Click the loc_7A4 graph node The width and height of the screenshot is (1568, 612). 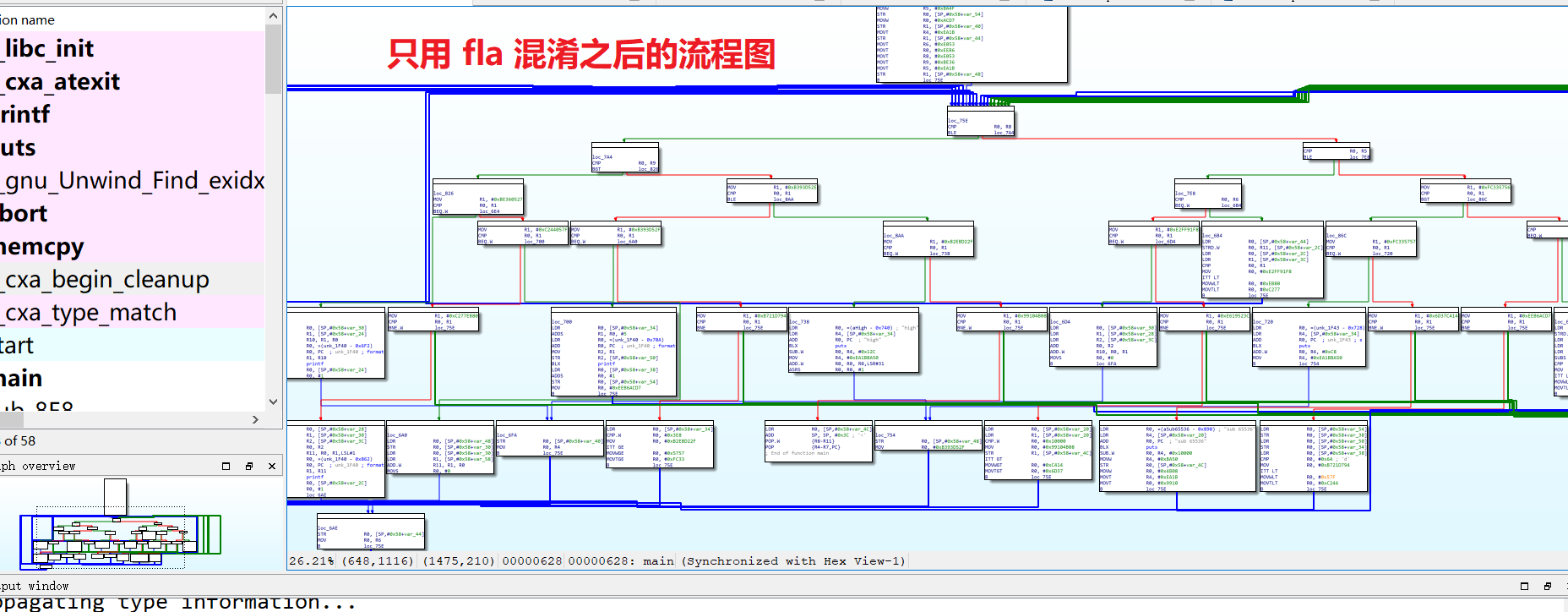click(624, 158)
